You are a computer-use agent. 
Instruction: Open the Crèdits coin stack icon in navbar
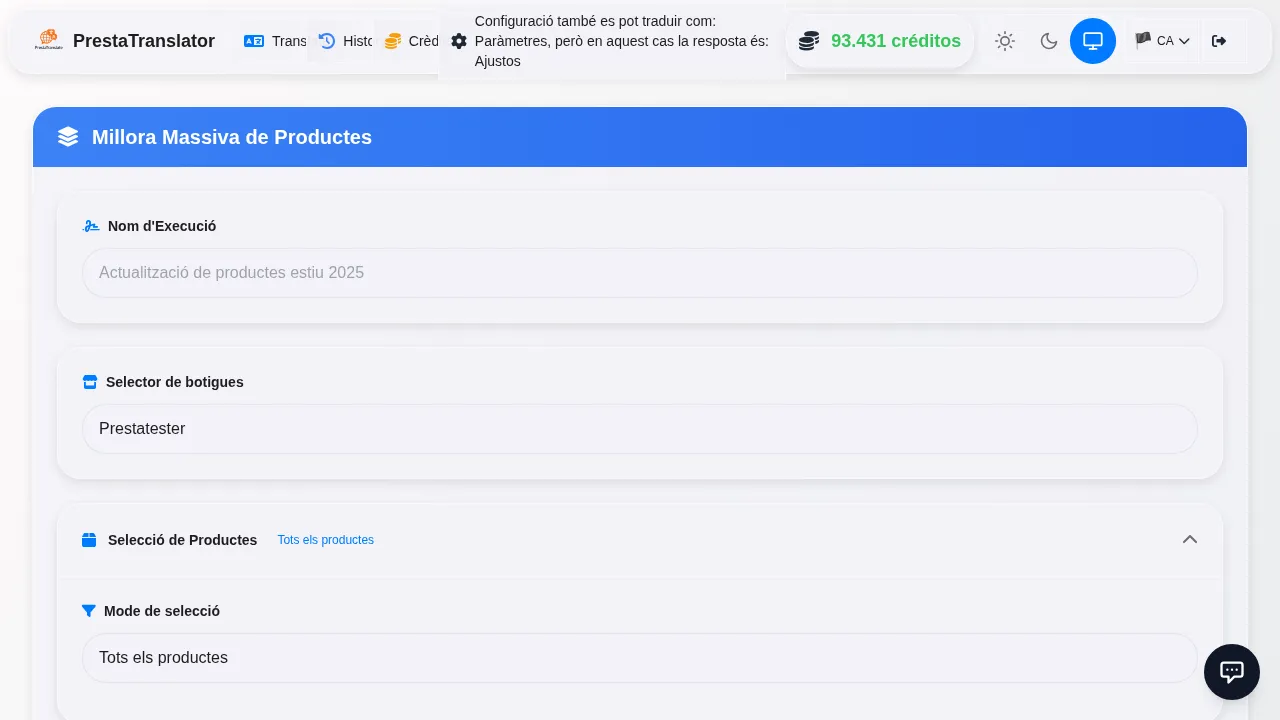pyautogui.click(x=392, y=41)
